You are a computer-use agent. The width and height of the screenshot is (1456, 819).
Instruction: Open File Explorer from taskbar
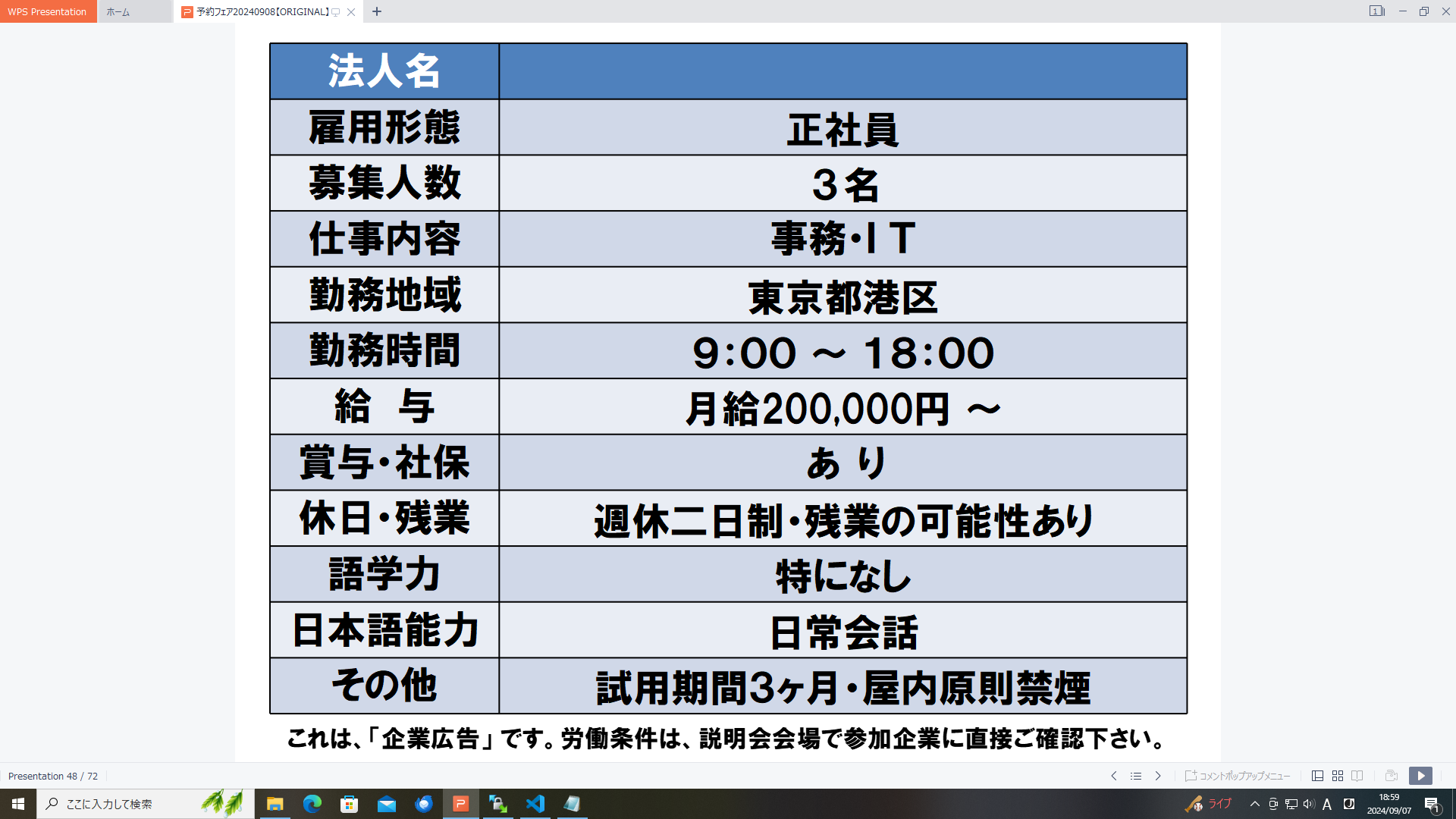275,804
